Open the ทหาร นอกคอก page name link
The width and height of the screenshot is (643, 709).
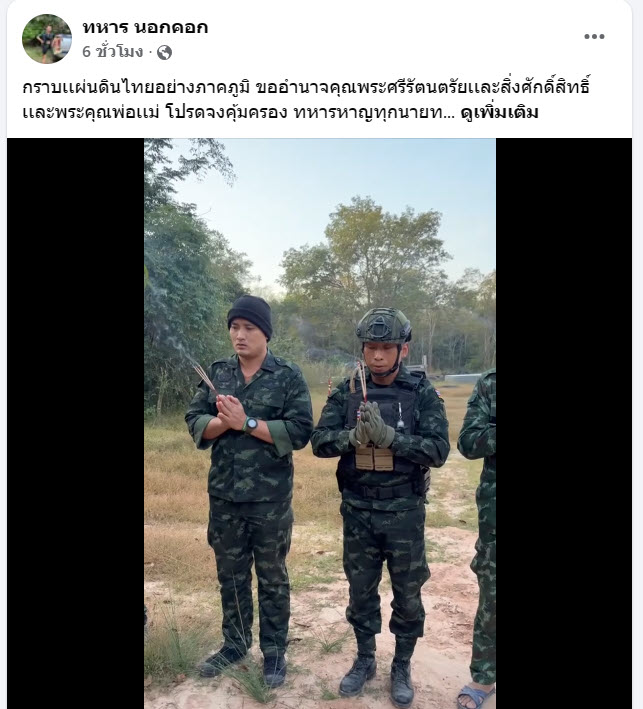[145, 28]
